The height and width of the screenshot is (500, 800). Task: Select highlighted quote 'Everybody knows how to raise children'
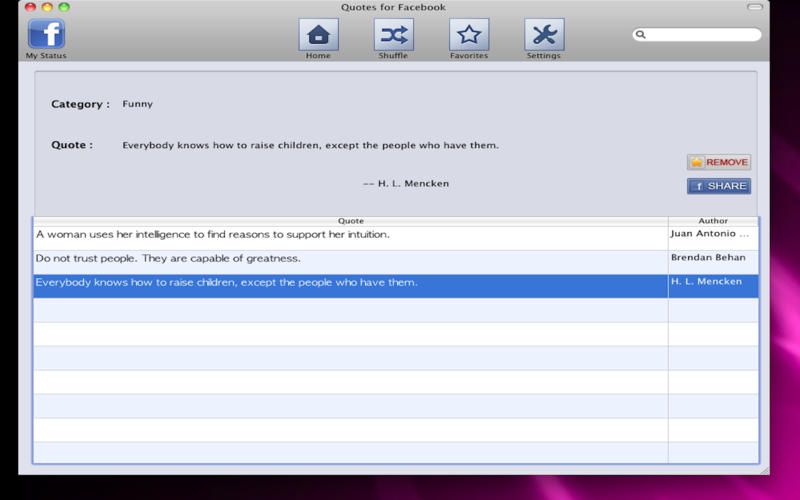[x=351, y=286]
